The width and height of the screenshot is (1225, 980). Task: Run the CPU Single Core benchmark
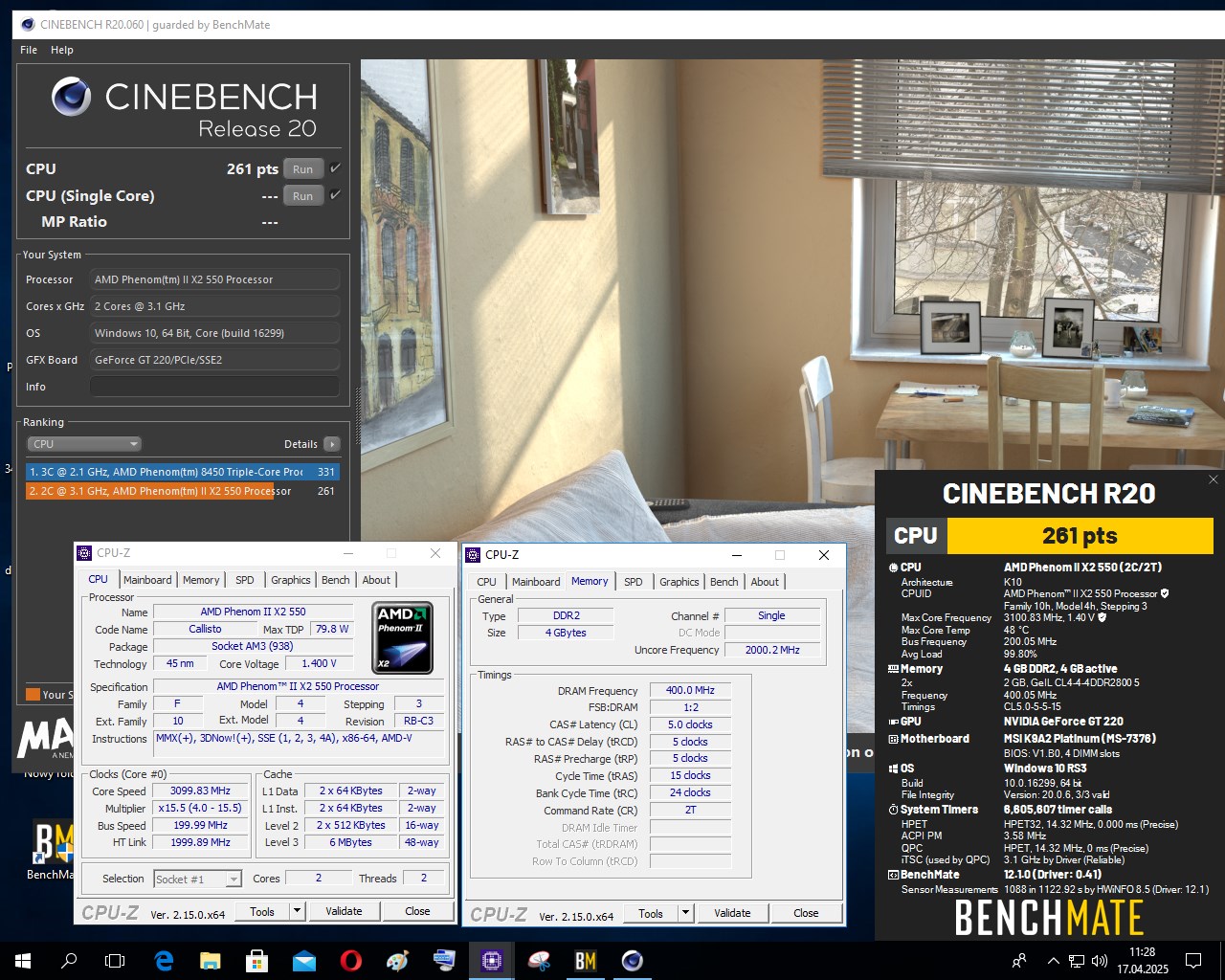point(303,195)
